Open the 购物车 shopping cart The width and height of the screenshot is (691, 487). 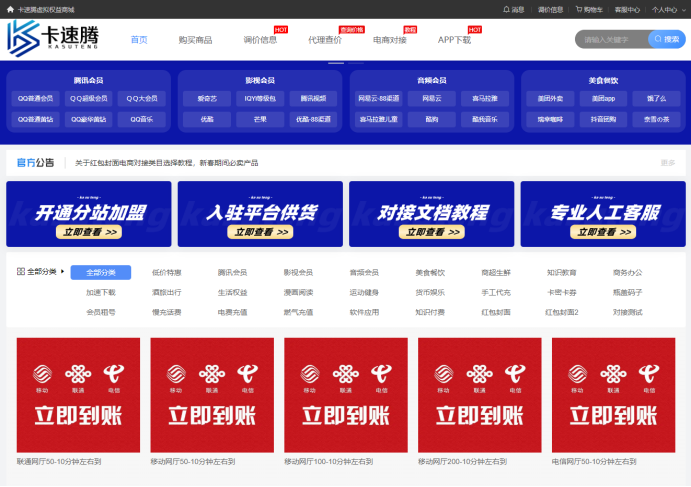click(x=589, y=9)
